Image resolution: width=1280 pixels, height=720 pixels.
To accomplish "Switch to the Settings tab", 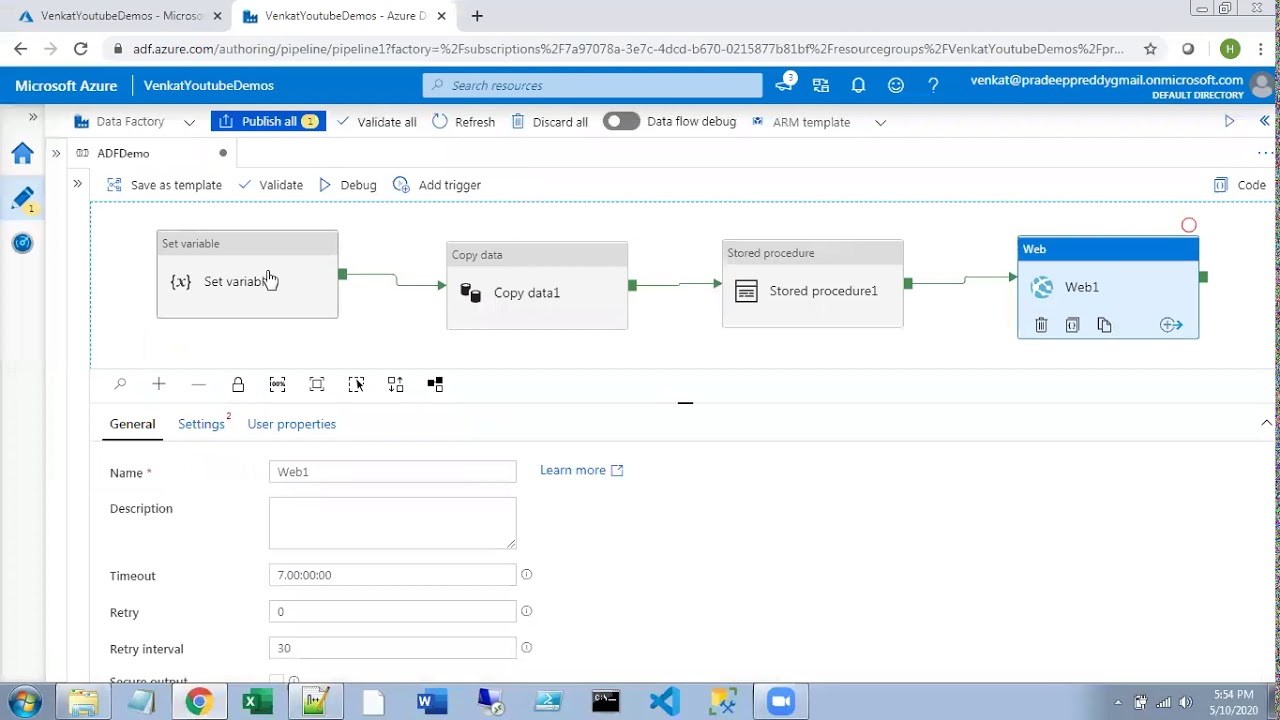I will tap(201, 424).
